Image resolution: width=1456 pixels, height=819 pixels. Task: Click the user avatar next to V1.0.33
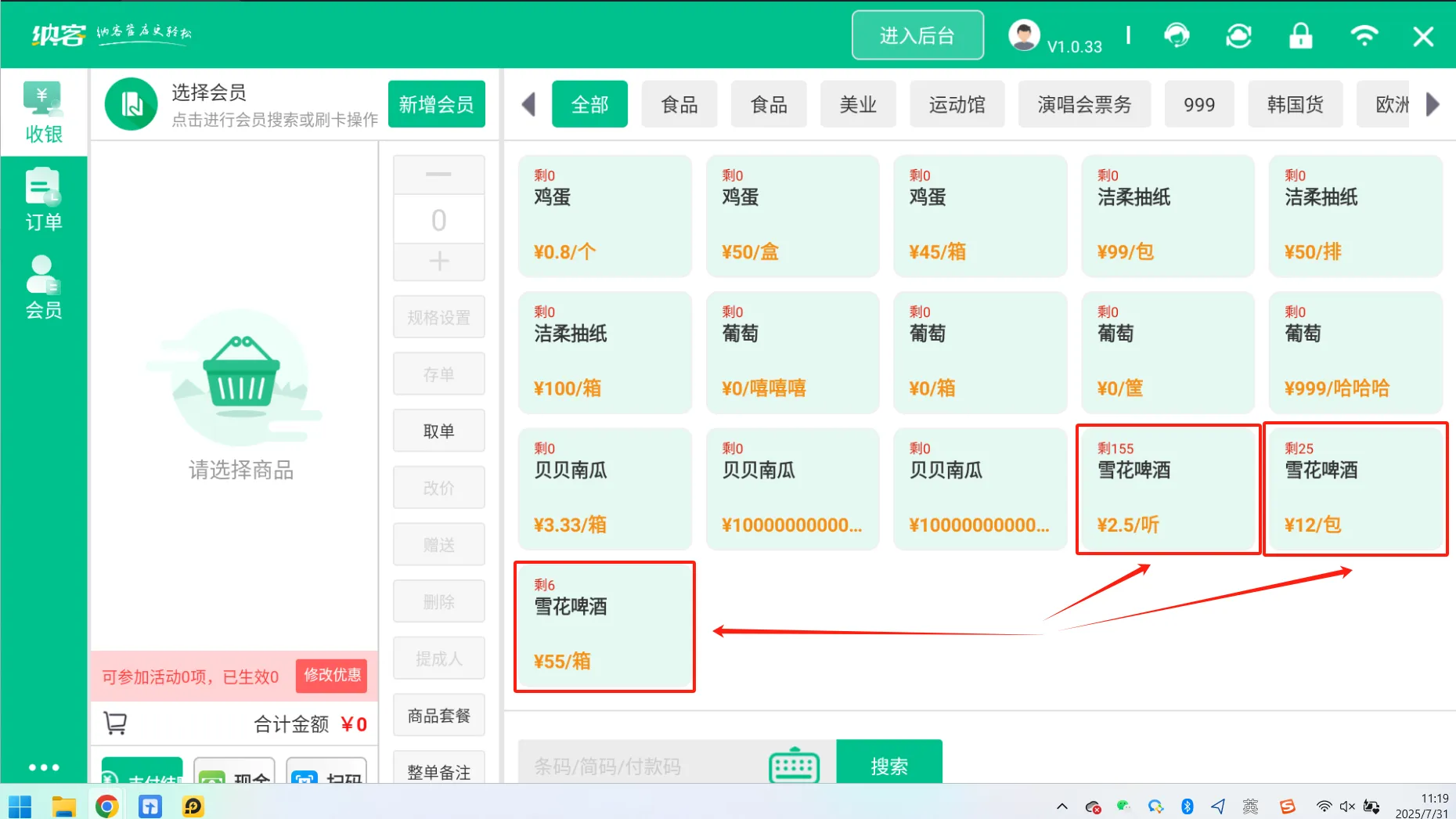(x=1023, y=34)
